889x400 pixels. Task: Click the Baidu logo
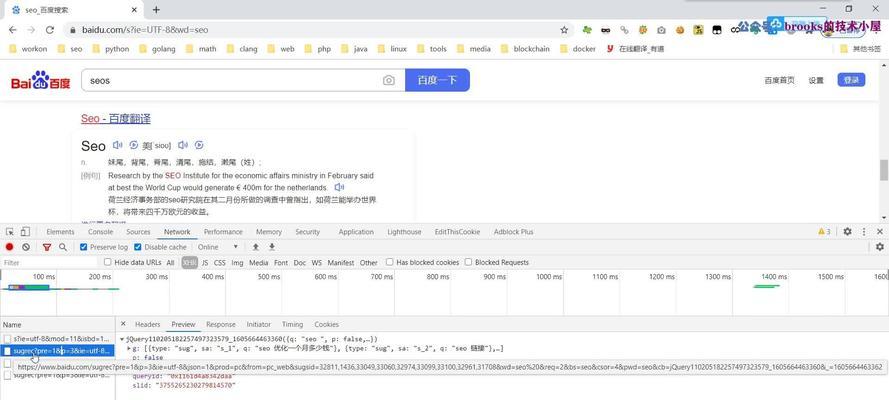40,80
